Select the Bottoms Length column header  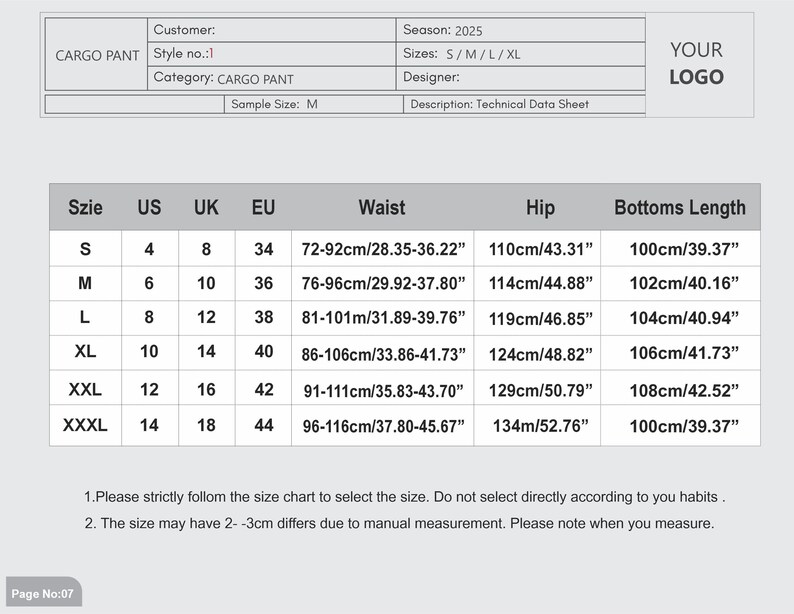(680, 208)
